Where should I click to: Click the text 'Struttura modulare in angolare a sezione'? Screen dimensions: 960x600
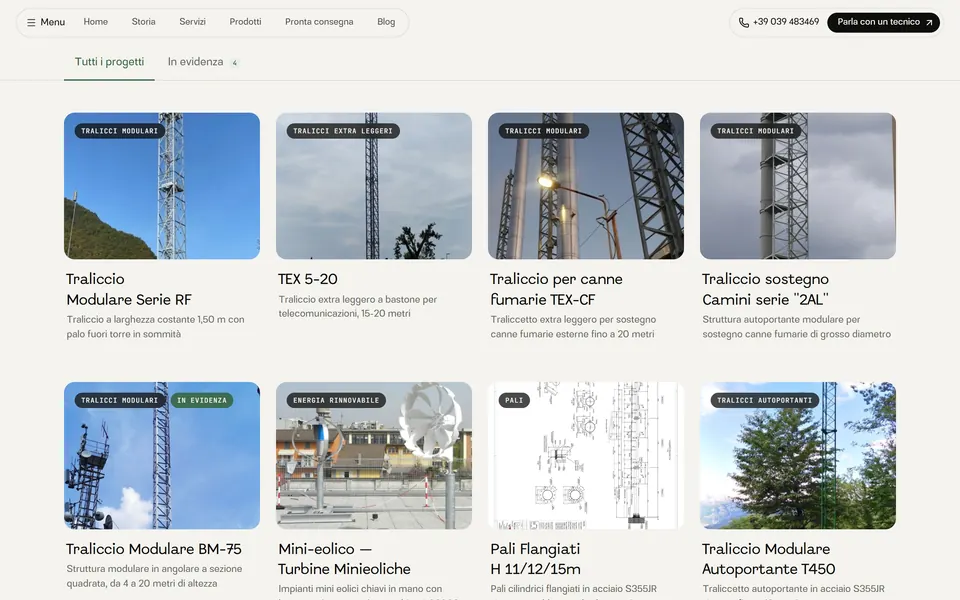[154, 569]
